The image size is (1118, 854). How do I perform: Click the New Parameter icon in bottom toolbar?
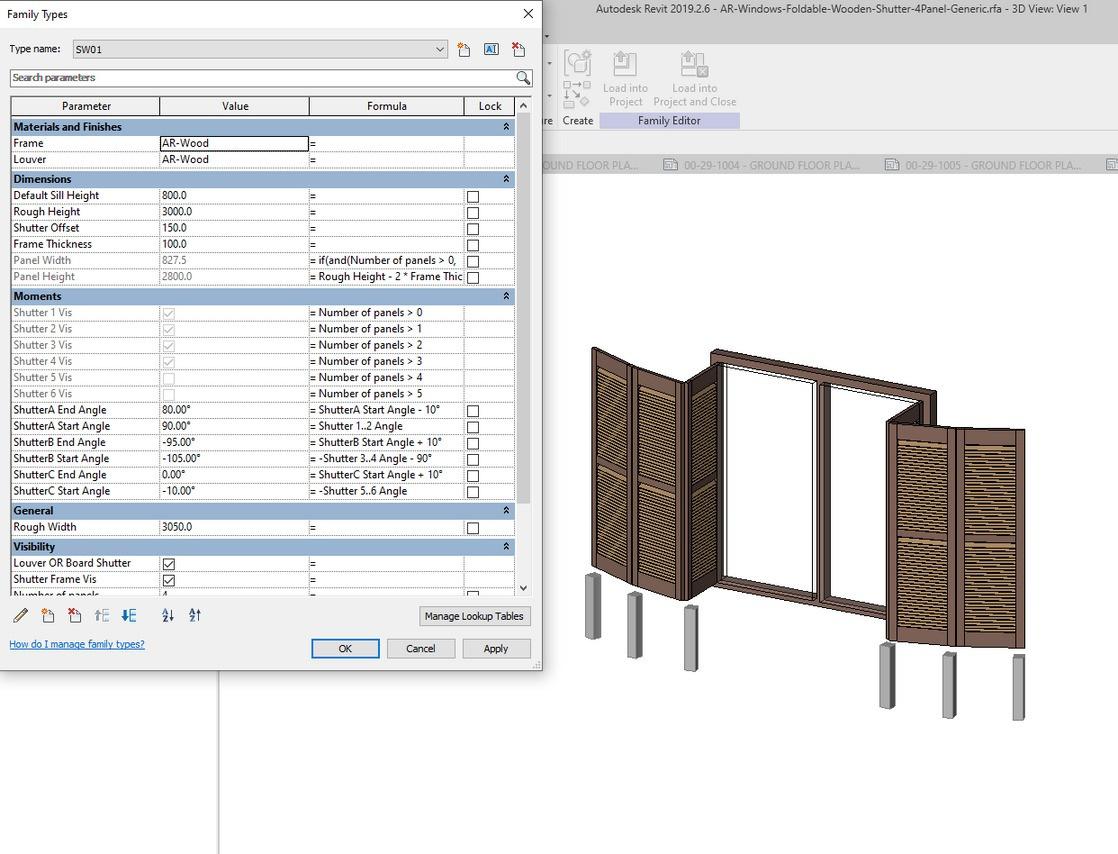click(x=47, y=616)
